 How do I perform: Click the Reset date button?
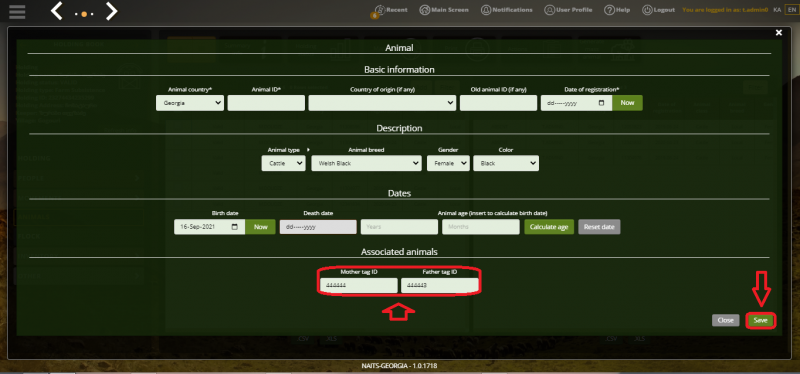click(599, 227)
